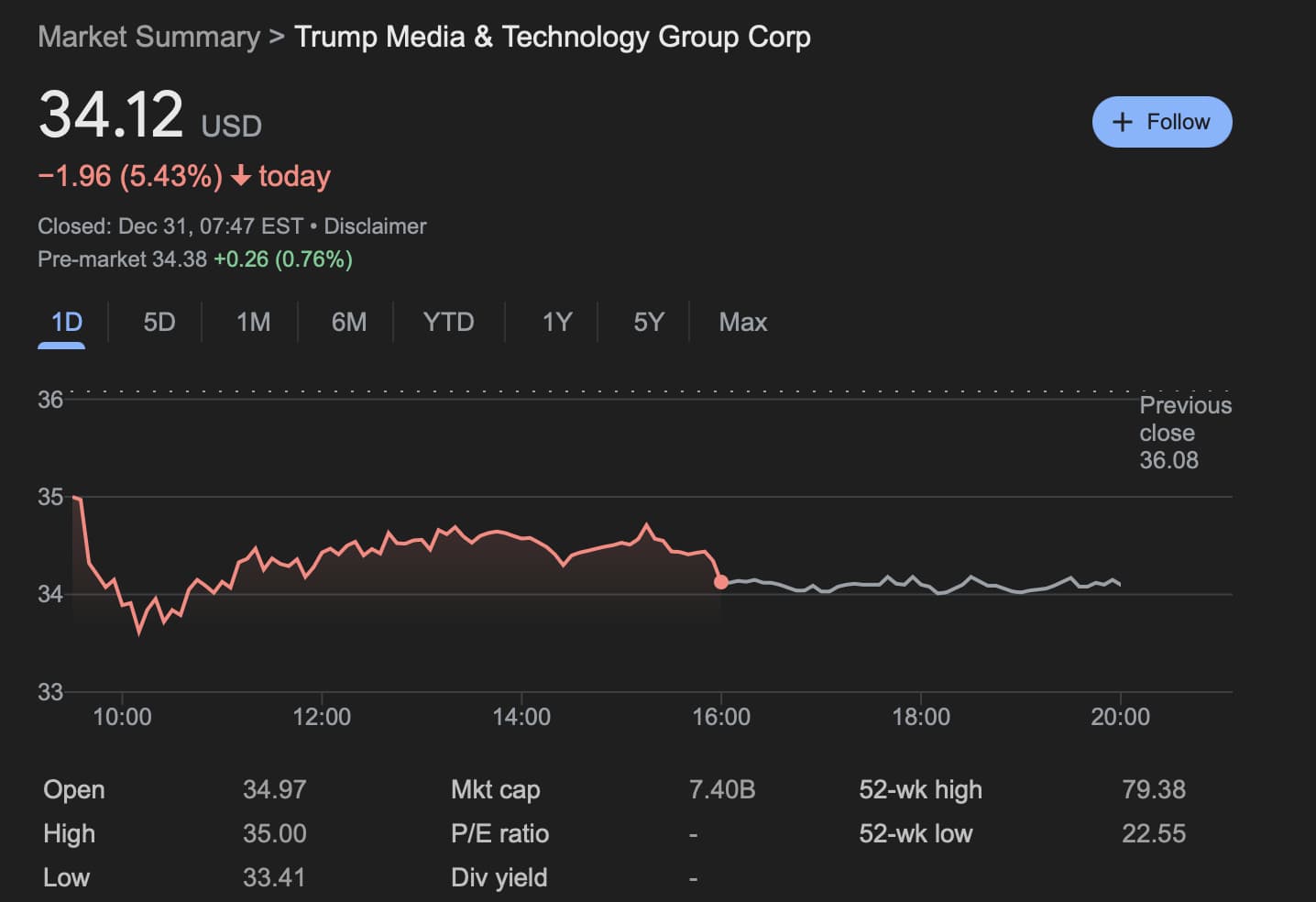
Task: Click the 52-wk high value
Action: click(1155, 789)
